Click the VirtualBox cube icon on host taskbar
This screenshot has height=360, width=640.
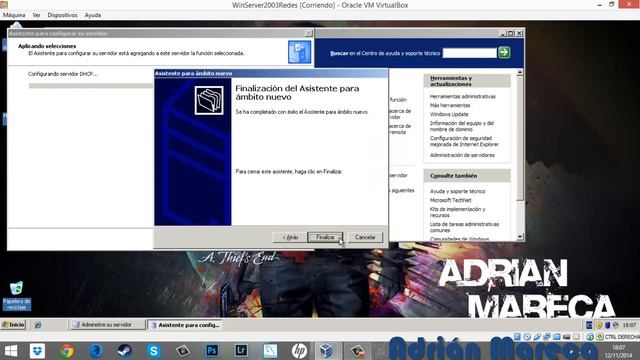click(x=326, y=351)
